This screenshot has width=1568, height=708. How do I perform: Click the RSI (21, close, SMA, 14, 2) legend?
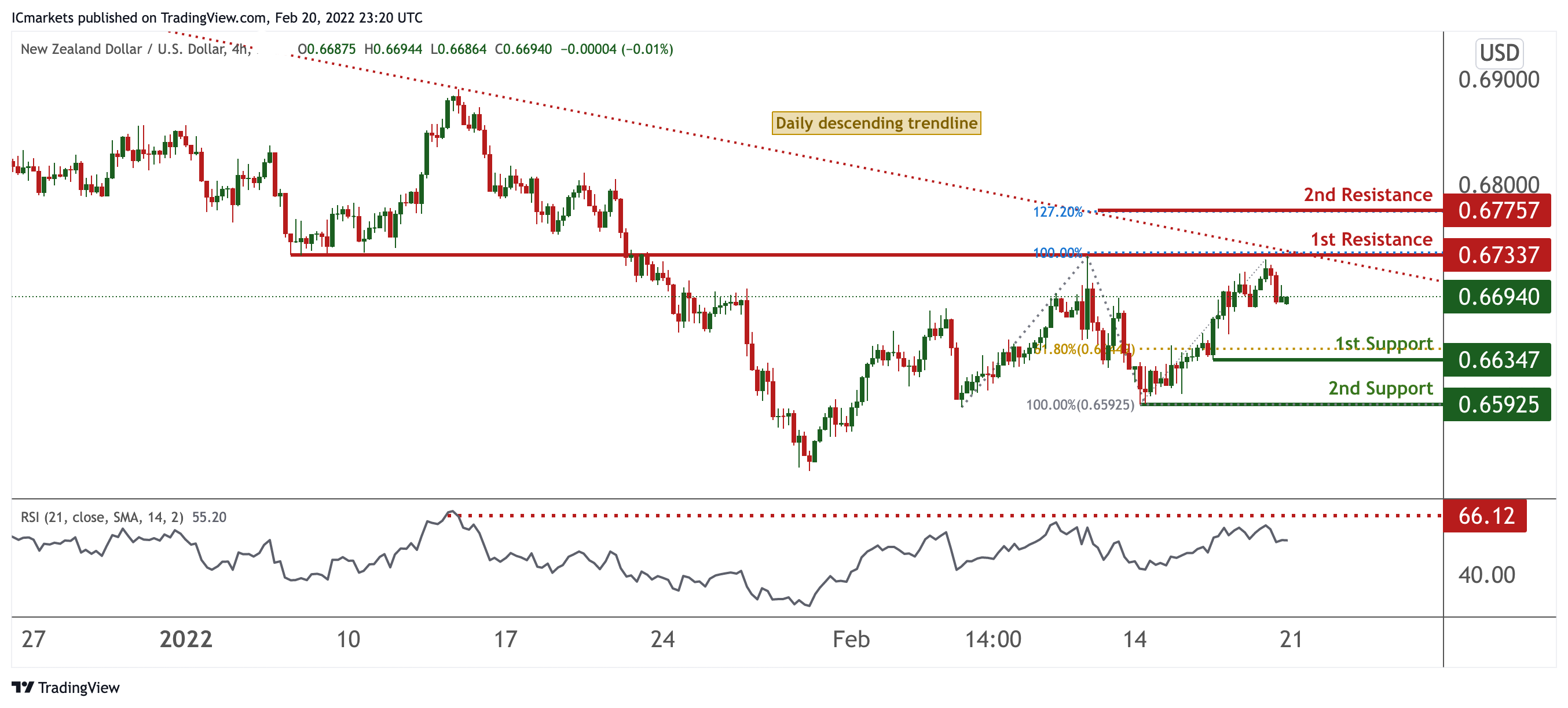pos(102,517)
